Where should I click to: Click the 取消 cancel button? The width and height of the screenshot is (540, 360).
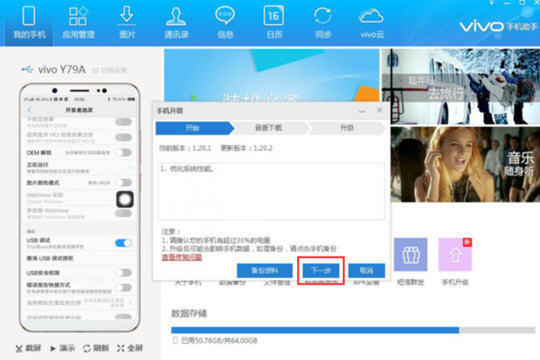pos(366,270)
